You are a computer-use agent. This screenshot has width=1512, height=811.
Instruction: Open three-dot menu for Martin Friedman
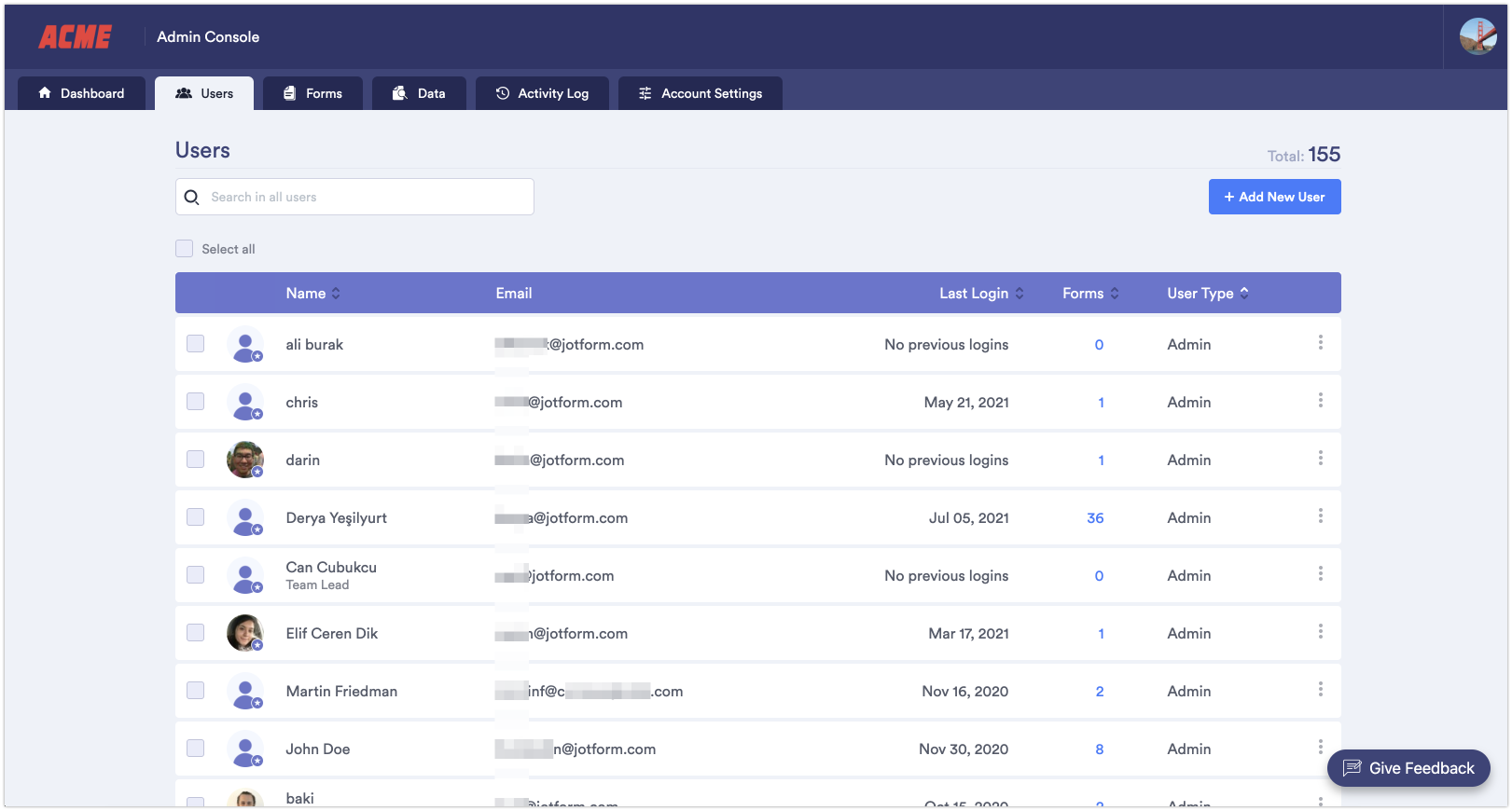[x=1320, y=690]
